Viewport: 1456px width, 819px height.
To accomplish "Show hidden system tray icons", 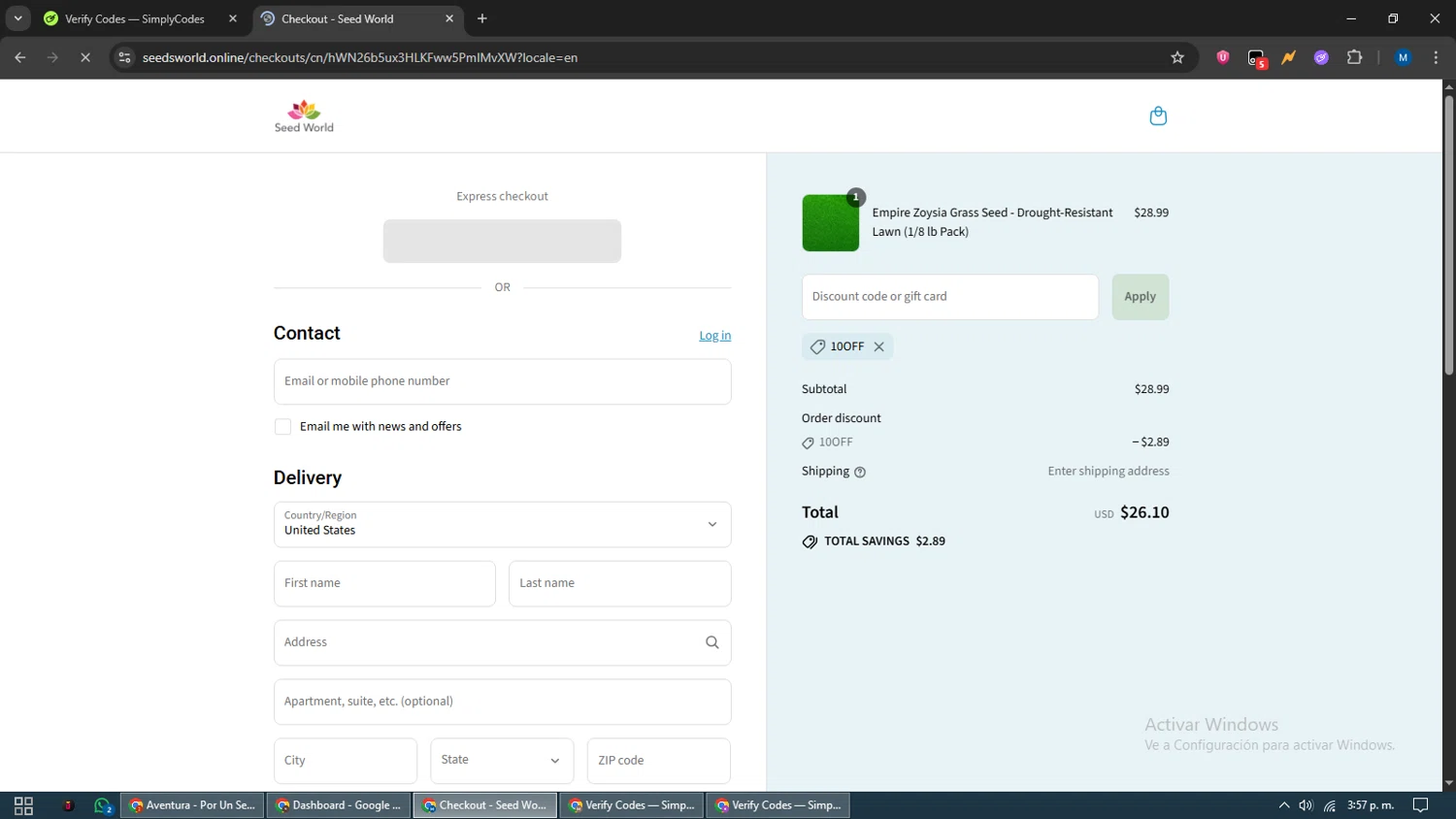I will 1284,805.
